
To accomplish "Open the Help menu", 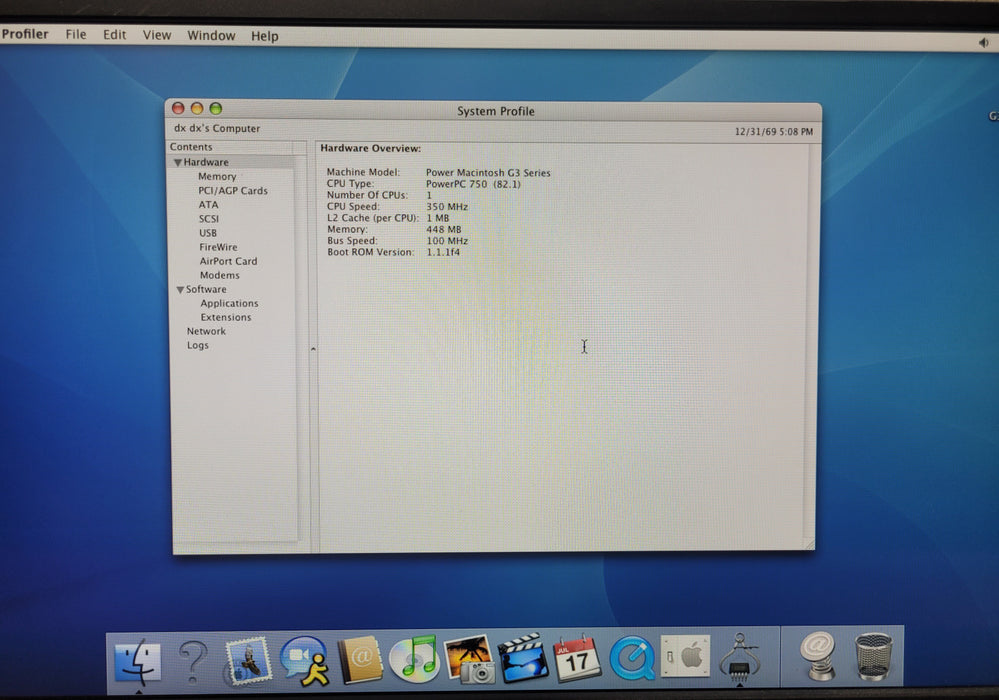I will (264, 36).
